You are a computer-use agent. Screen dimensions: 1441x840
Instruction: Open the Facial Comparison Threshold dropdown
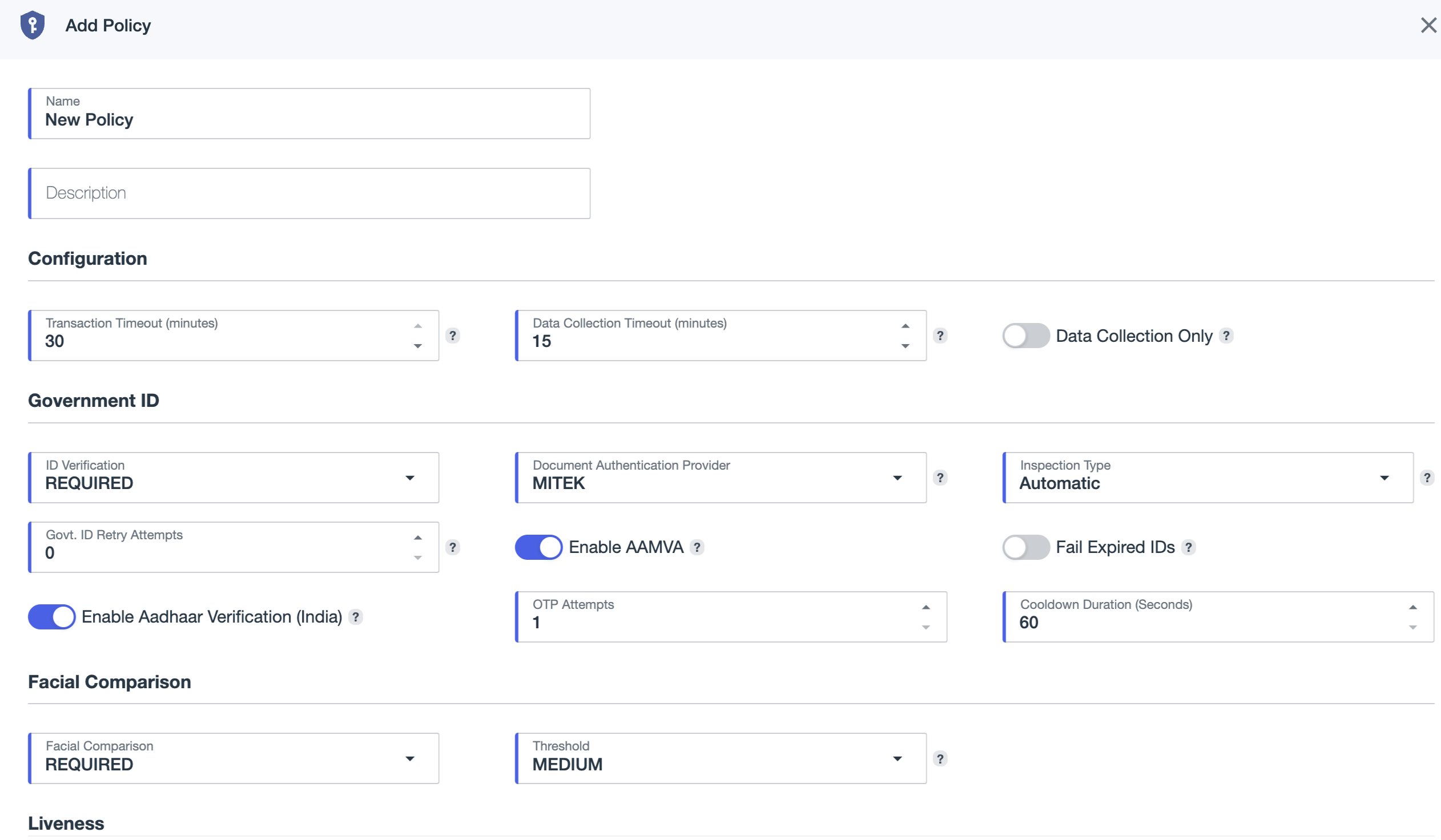coord(720,759)
